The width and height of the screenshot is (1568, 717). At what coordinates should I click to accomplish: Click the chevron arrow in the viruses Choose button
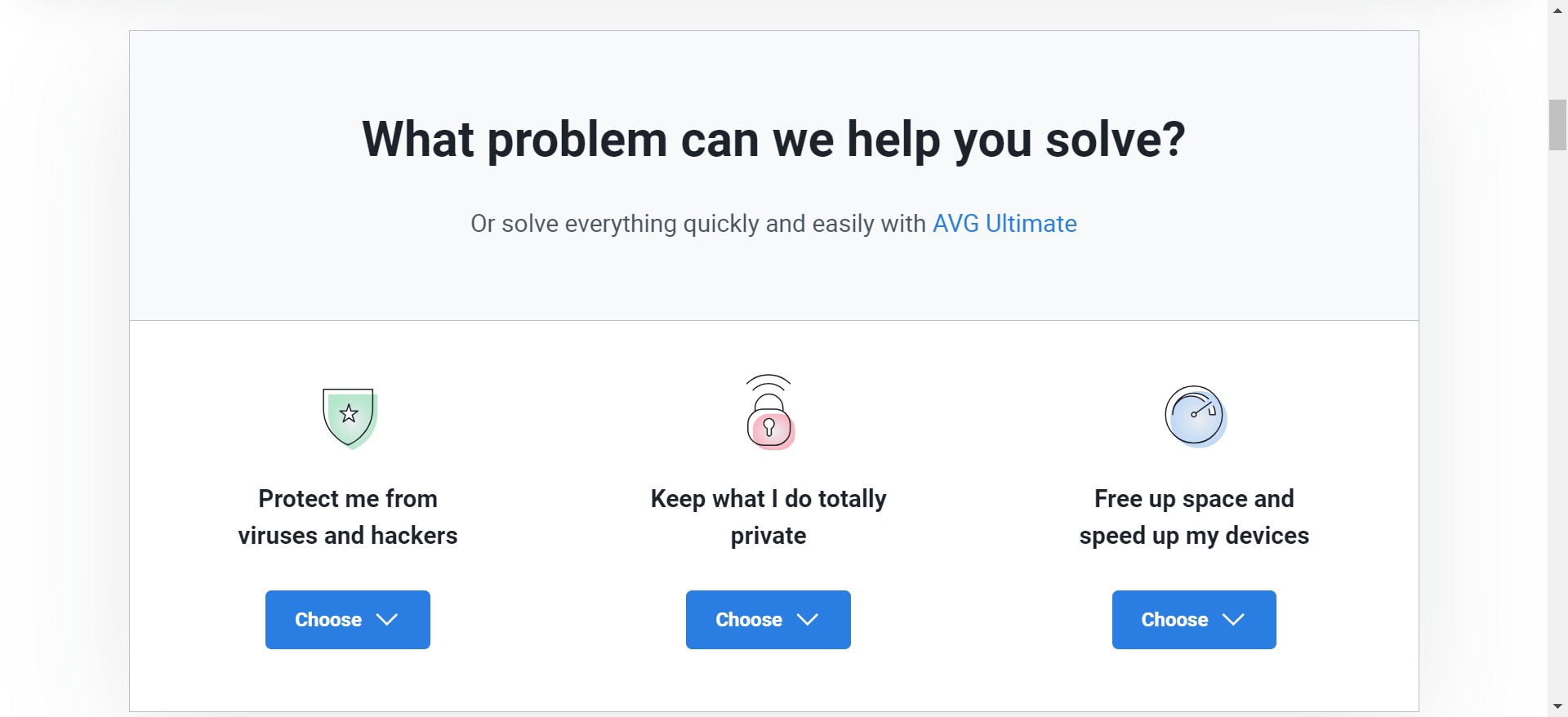(x=387, y=620)
